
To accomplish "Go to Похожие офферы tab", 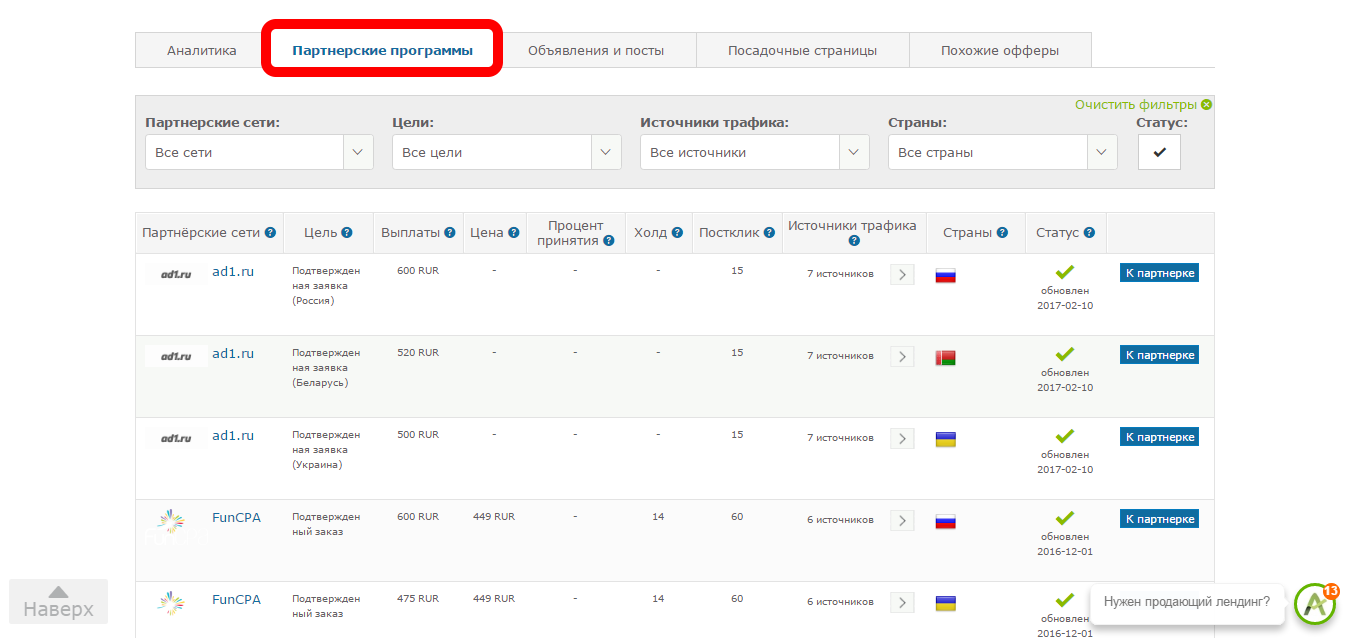I will pos(999,50).
